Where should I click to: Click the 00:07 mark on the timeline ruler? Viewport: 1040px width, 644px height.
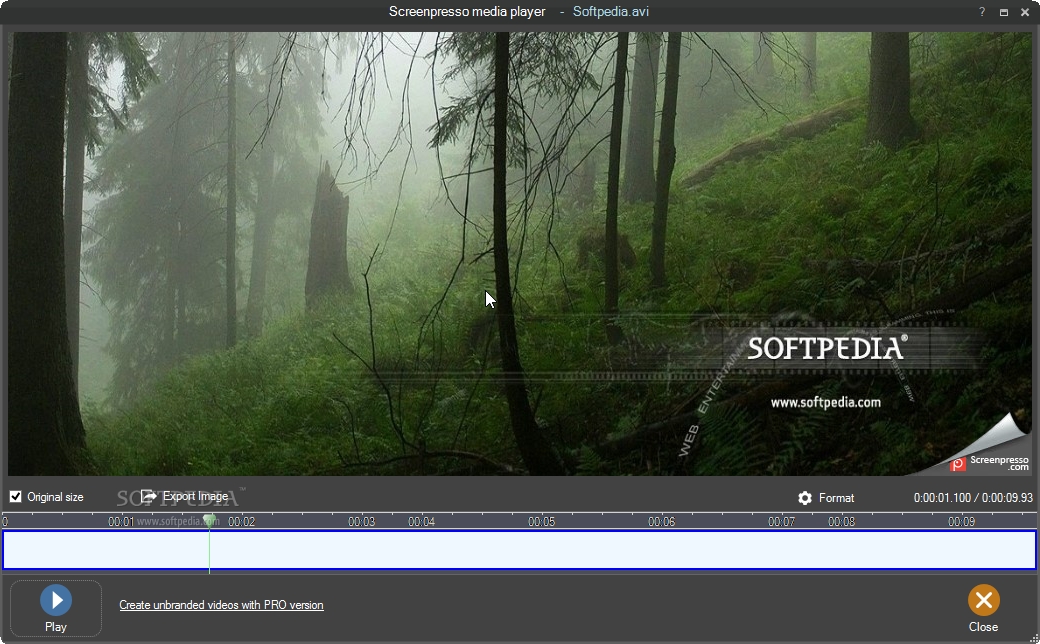[x=781, y=522]
